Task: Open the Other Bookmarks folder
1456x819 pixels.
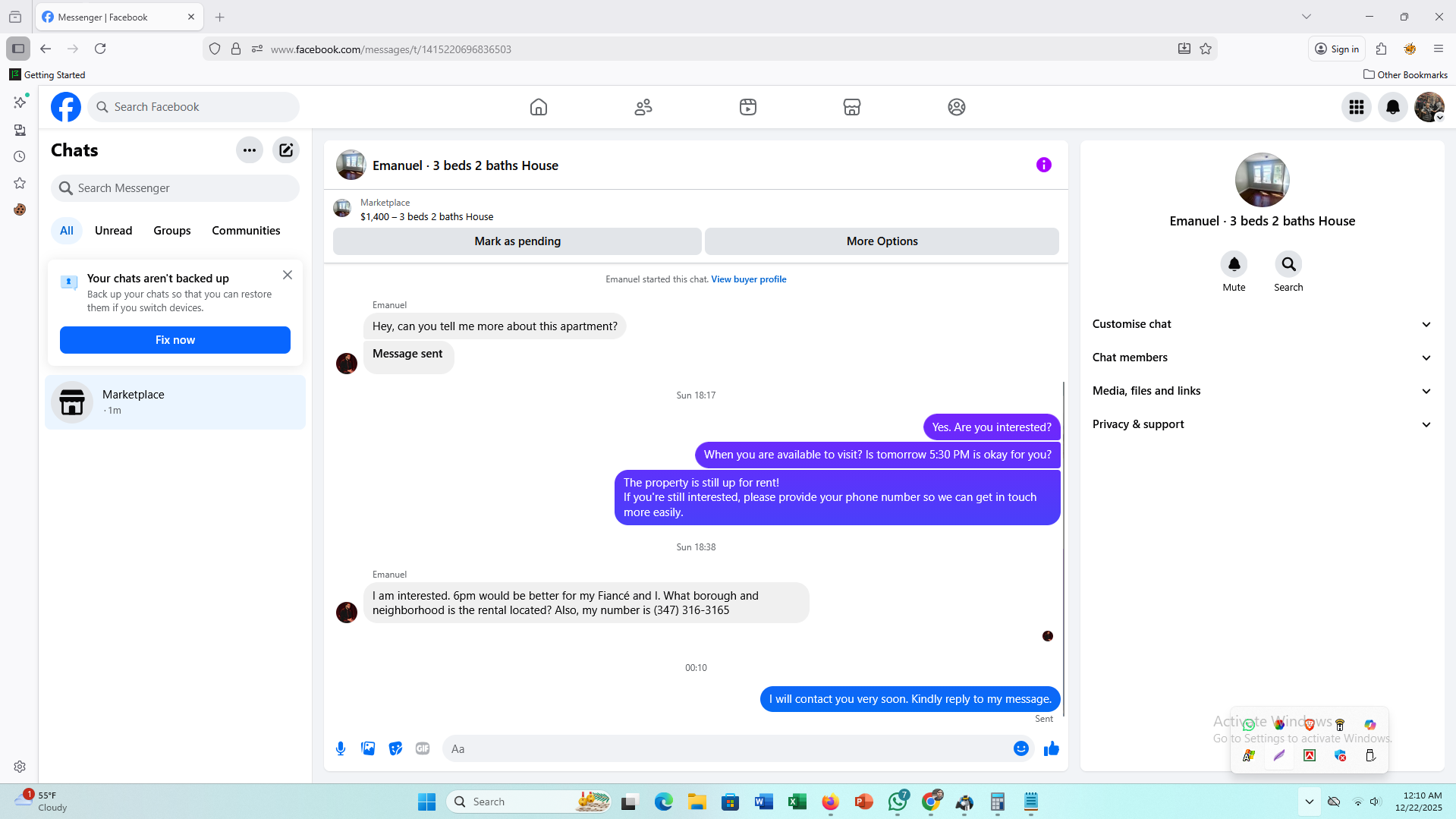Action: click(1405, 74)
